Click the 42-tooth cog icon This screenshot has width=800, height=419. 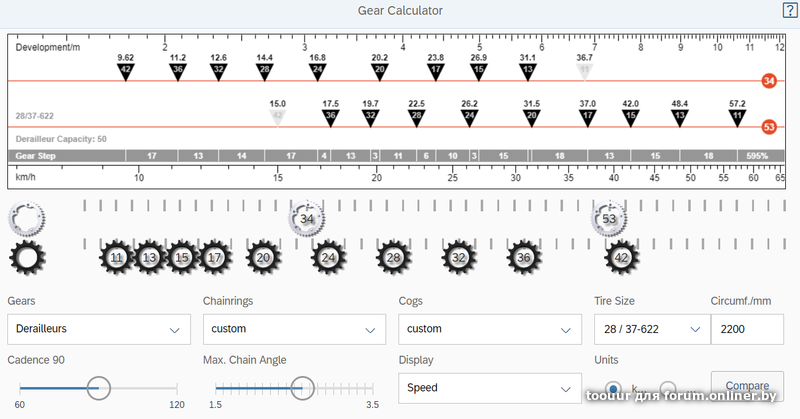coord(622,257)
